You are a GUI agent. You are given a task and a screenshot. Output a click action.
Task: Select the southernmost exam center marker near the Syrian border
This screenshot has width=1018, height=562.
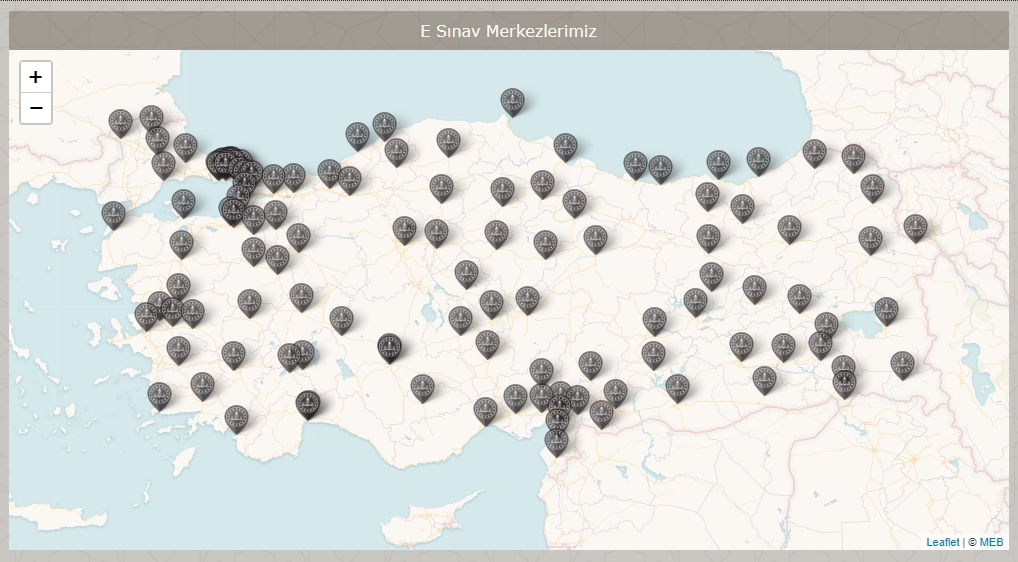click(556, 443)
